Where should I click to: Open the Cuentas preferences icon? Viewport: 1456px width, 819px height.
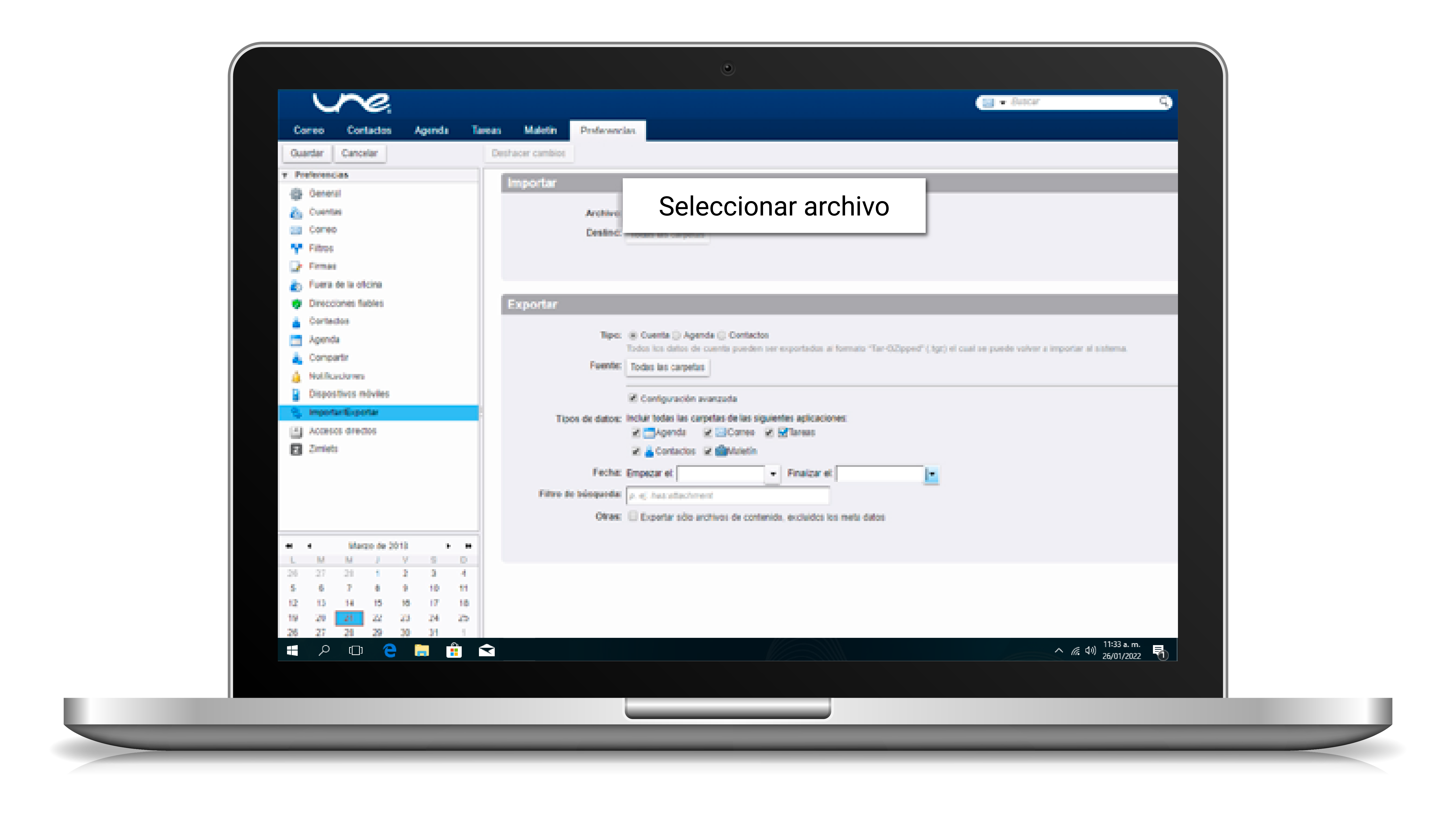tap(296, 212)
